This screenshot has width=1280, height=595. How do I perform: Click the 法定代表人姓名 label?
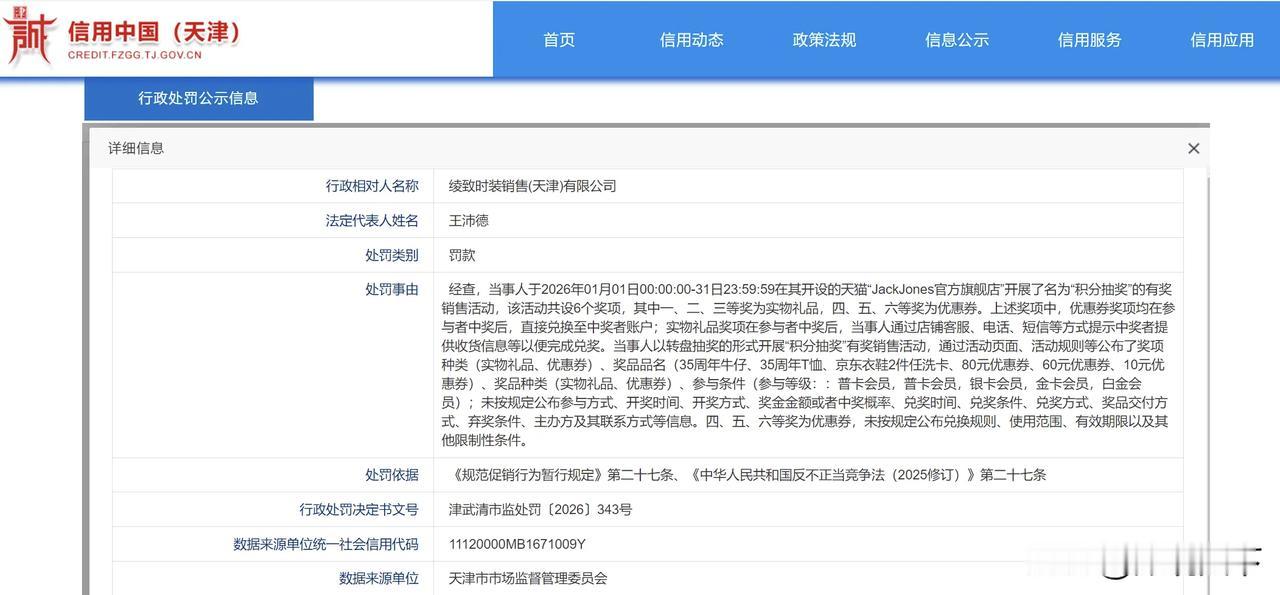372,221
